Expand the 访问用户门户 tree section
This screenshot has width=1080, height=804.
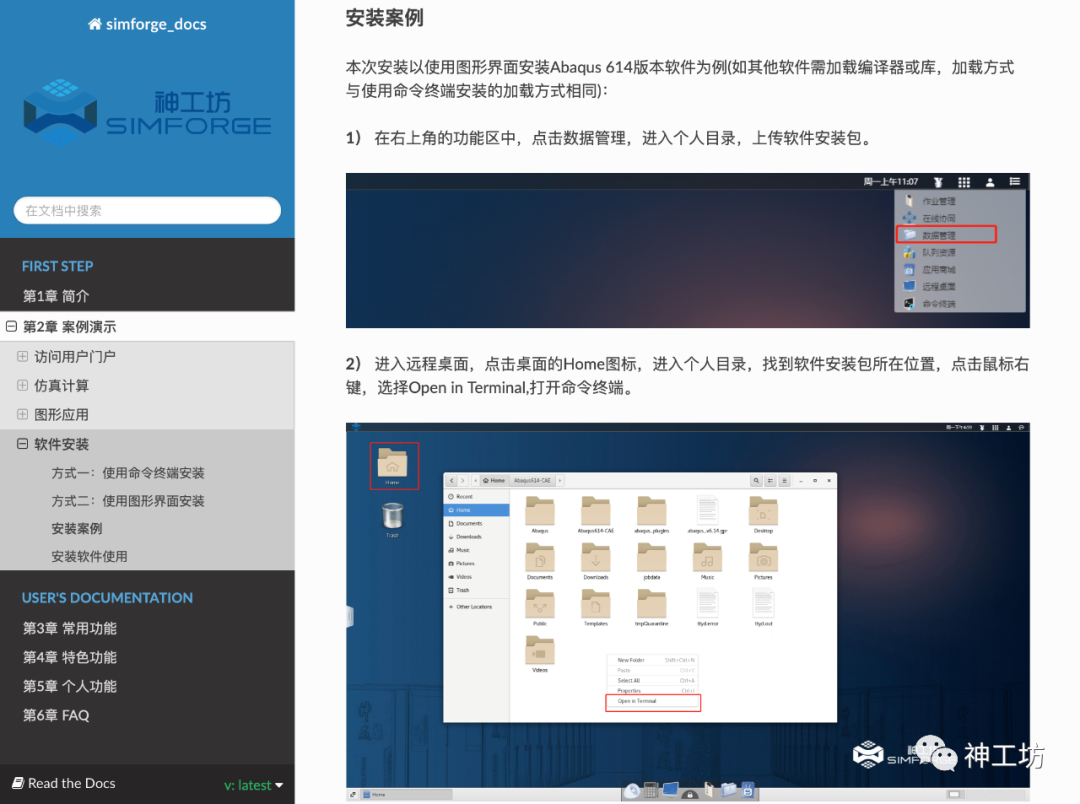(x=22, y=356)
